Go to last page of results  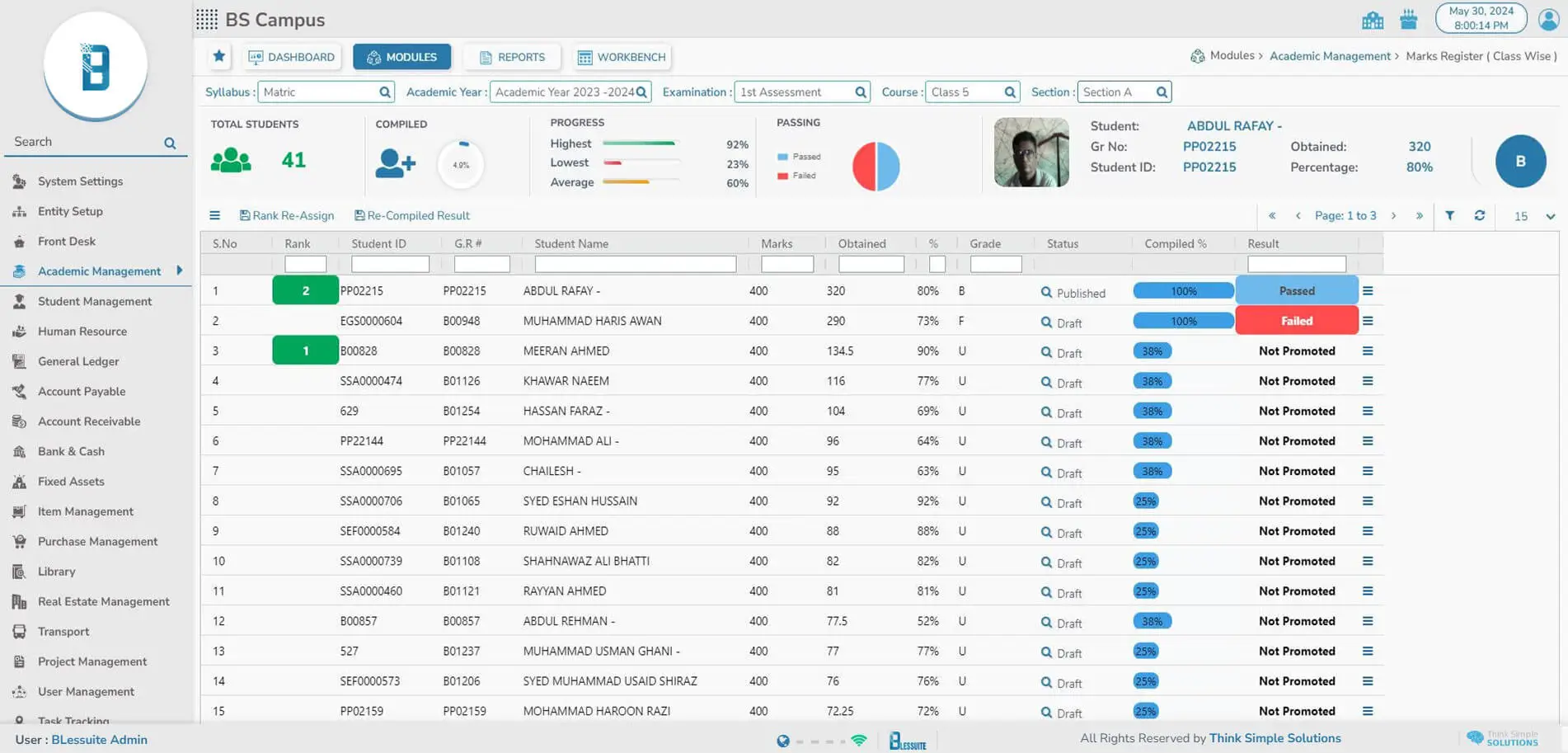coord(1419,215)
